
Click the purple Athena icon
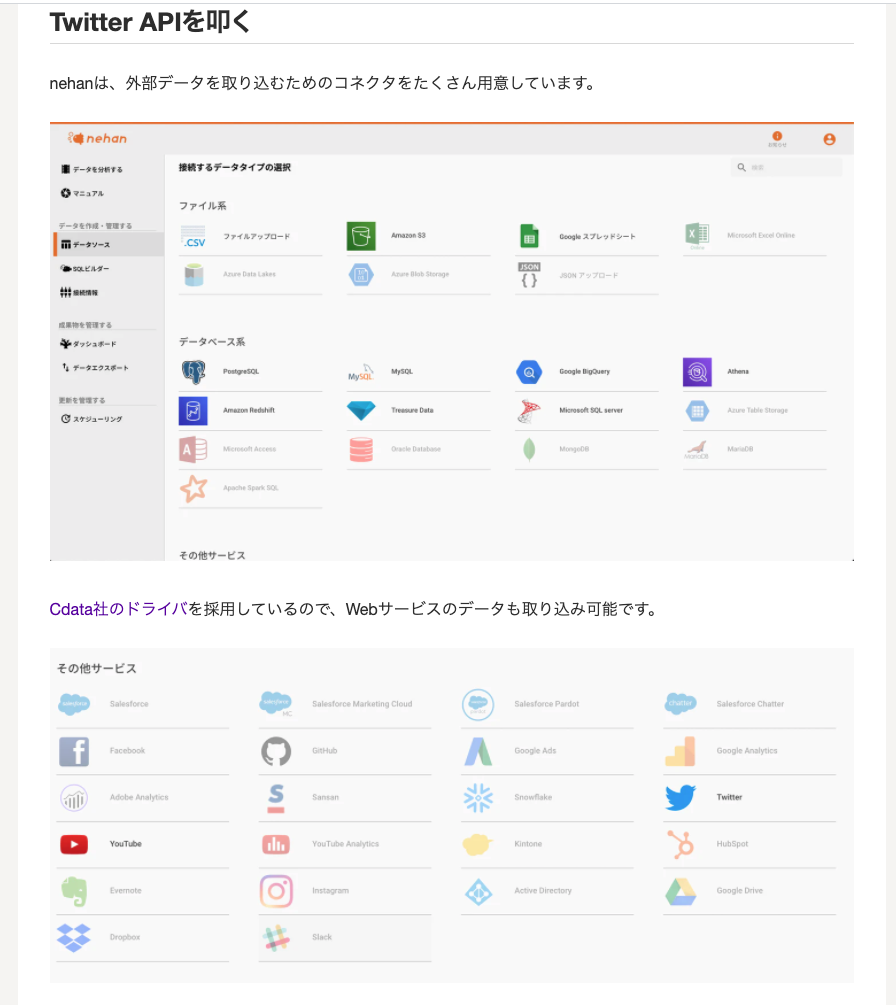[x=697, y=372]
